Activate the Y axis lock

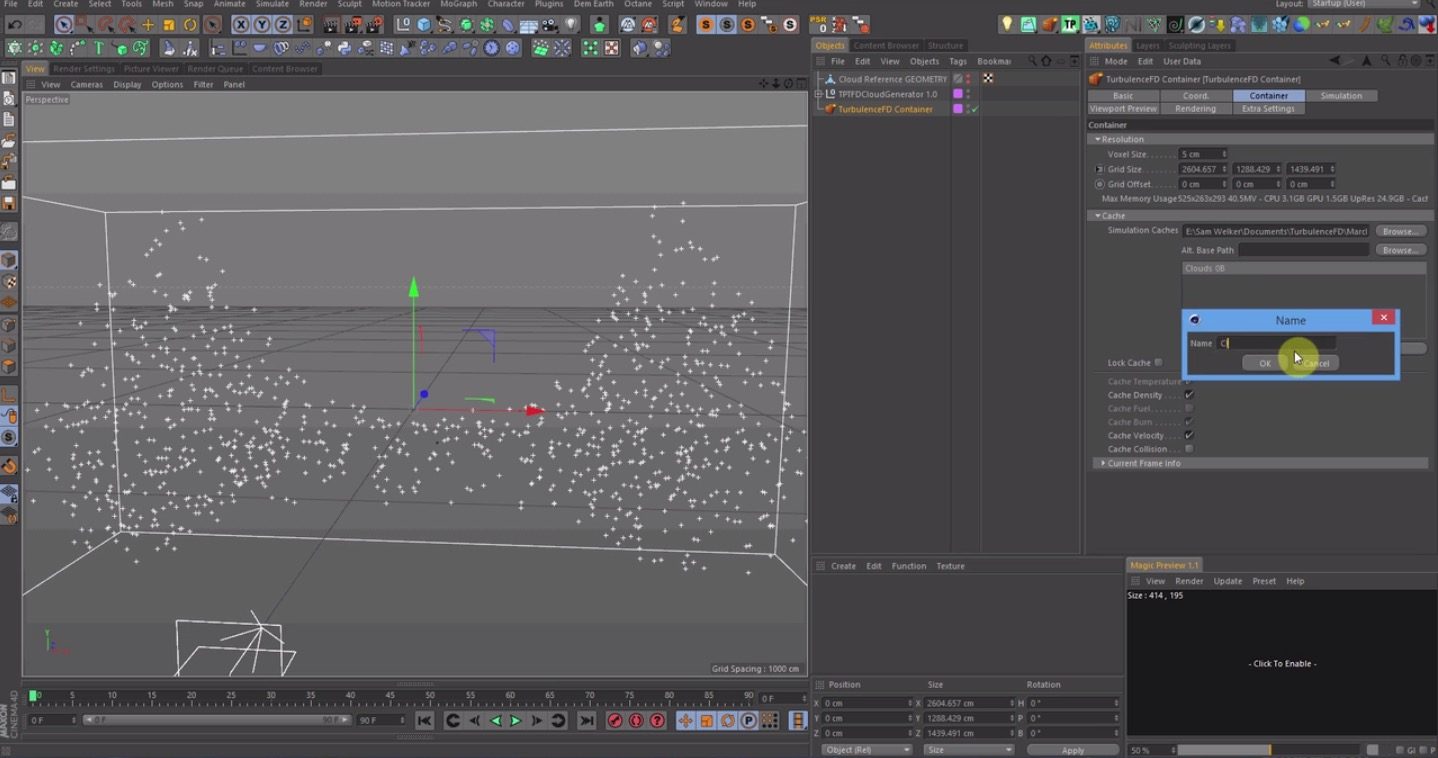[262, 24]
